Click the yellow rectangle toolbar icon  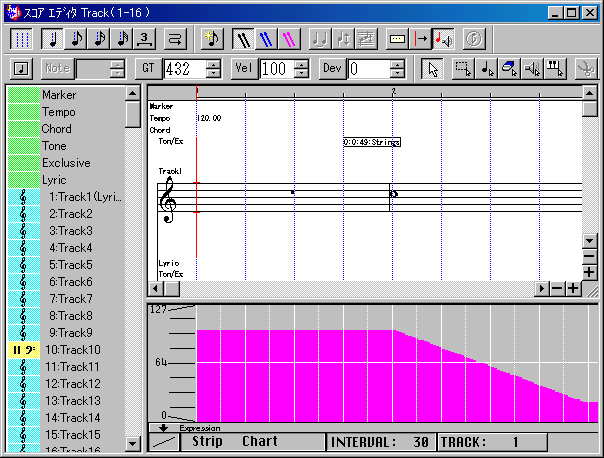pos(397,39)
